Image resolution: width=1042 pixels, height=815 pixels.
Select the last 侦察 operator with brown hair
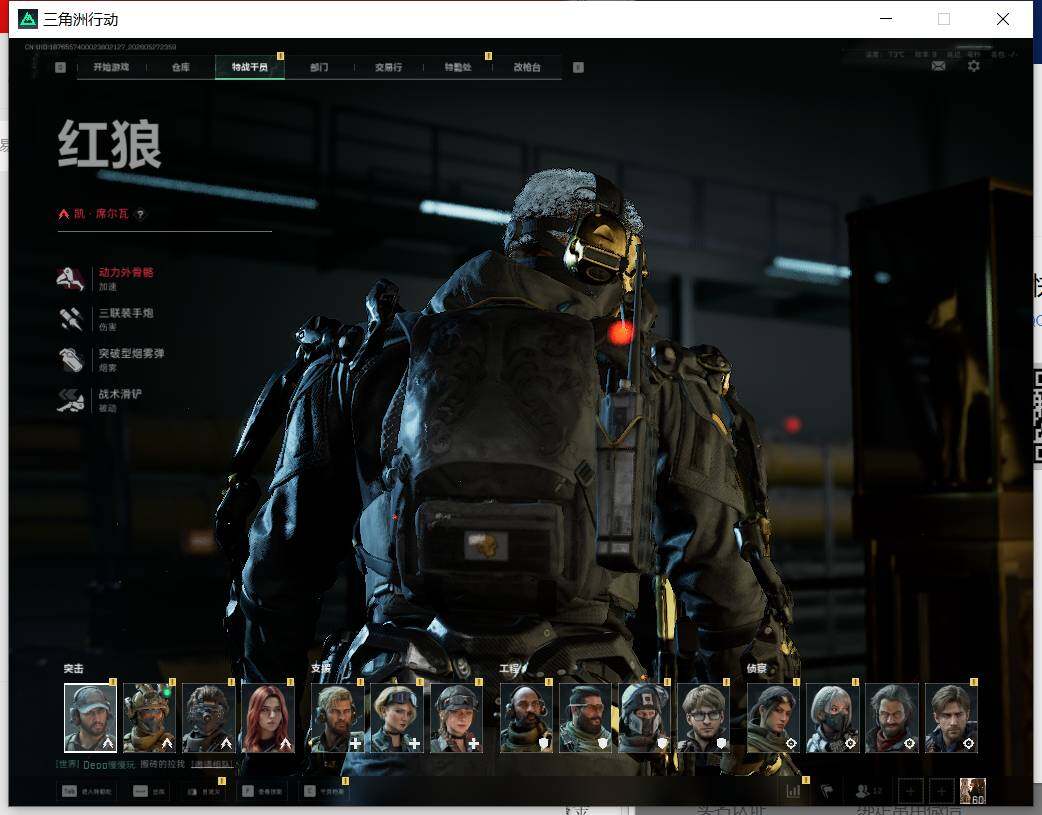click(951, 718)
